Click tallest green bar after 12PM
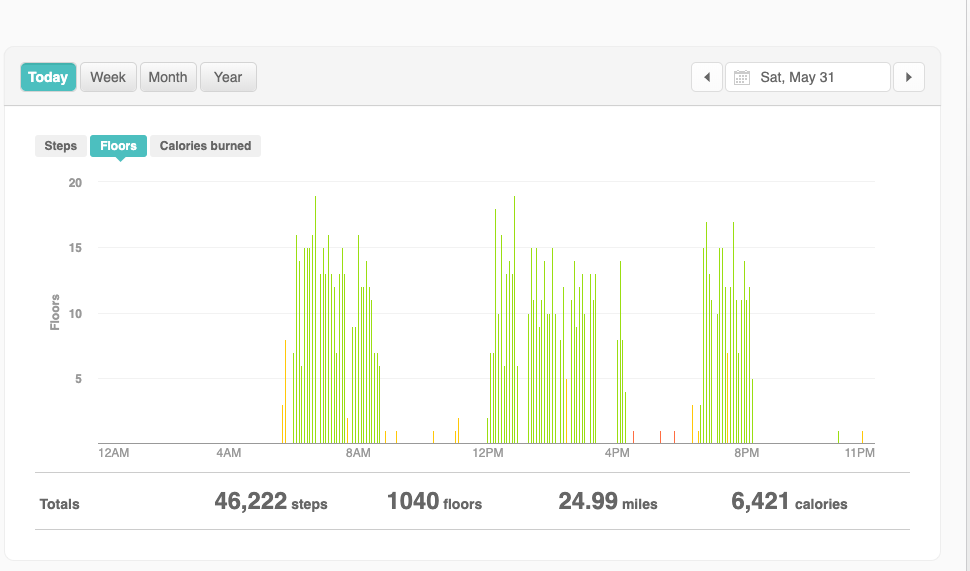The width and height of the screenshot is (970, 571). tap(514, 320)
